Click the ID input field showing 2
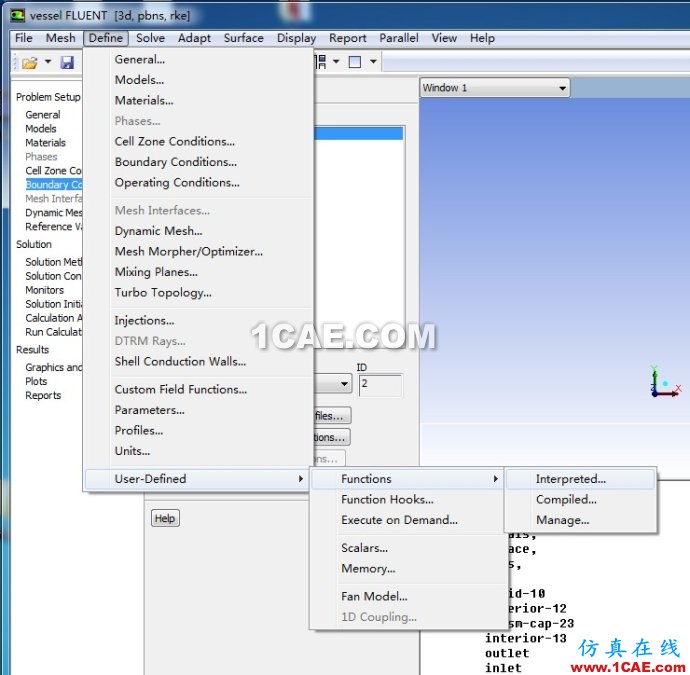The height and width of the screenshot is (675, 690). (380, 385)
